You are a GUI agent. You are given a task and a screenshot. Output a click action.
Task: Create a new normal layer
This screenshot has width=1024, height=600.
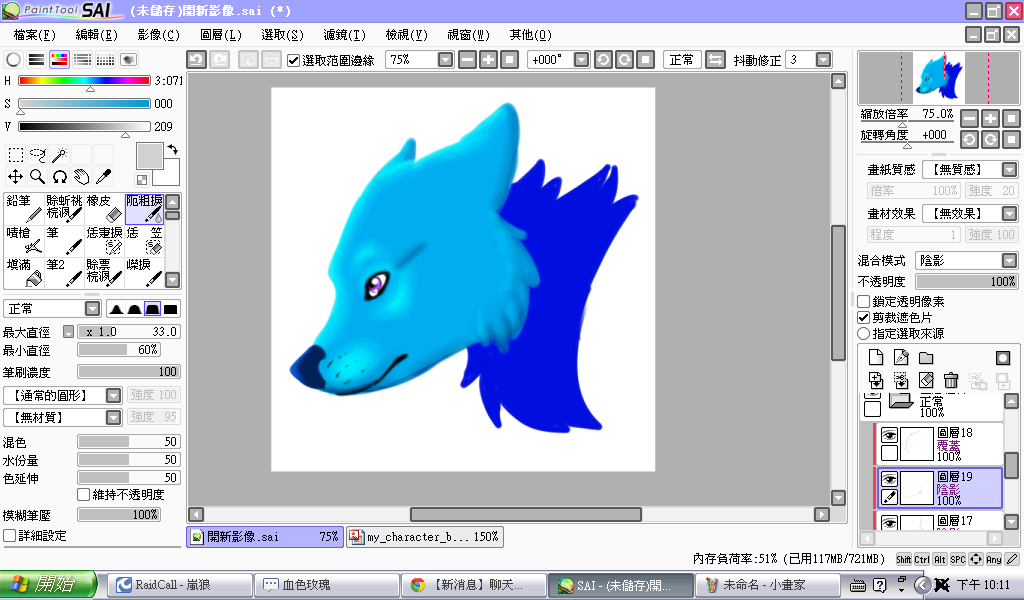pyautogui.click(x=876, y=357)
